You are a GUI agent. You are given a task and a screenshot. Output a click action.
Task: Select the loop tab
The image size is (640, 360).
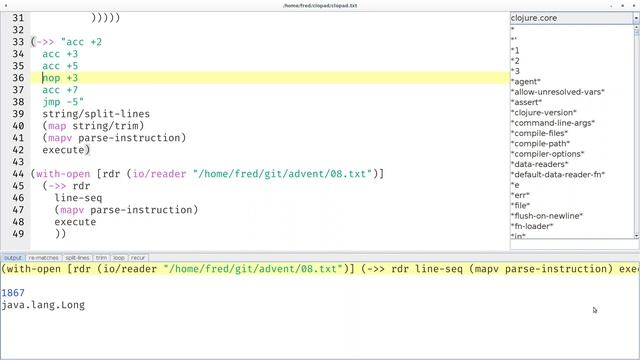coord(119,258)
